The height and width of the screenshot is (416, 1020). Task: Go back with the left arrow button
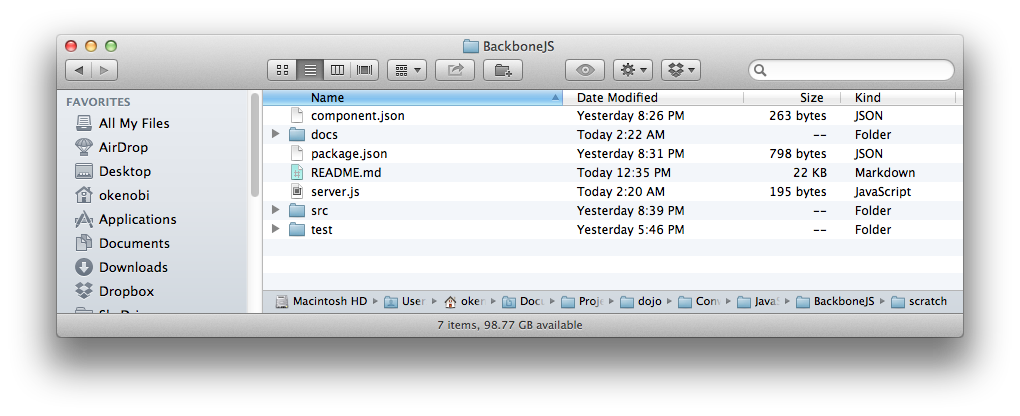79,70
